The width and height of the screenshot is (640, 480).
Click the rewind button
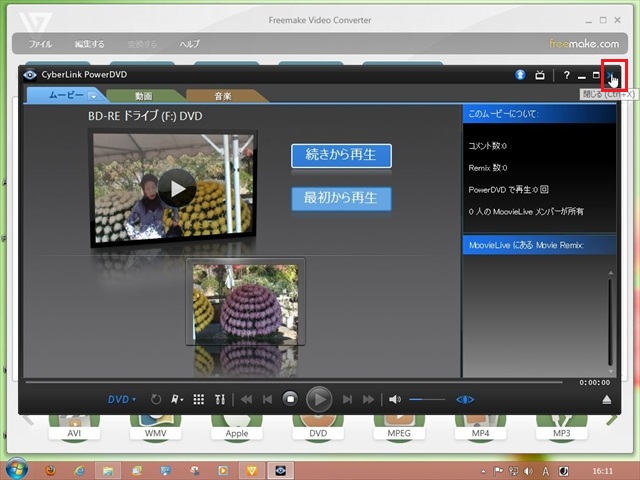[246, 399]
